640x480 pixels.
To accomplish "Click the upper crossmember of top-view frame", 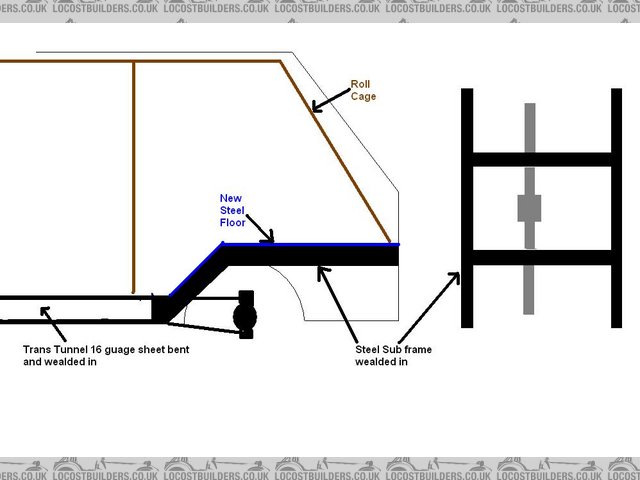I will [541, 159].
